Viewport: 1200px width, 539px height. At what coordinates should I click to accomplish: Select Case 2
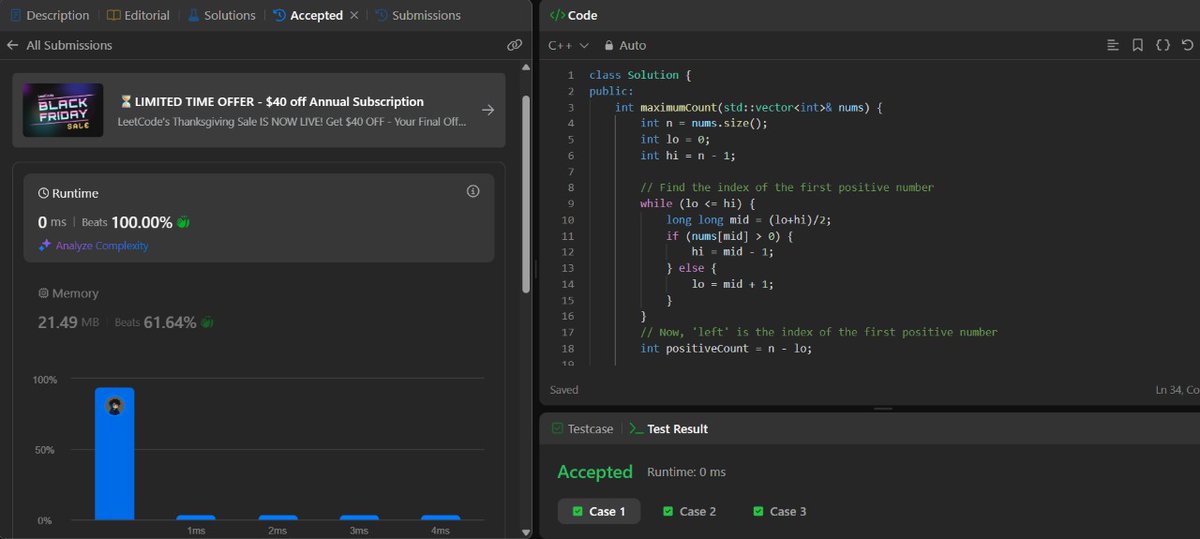[x=689, y=511]
